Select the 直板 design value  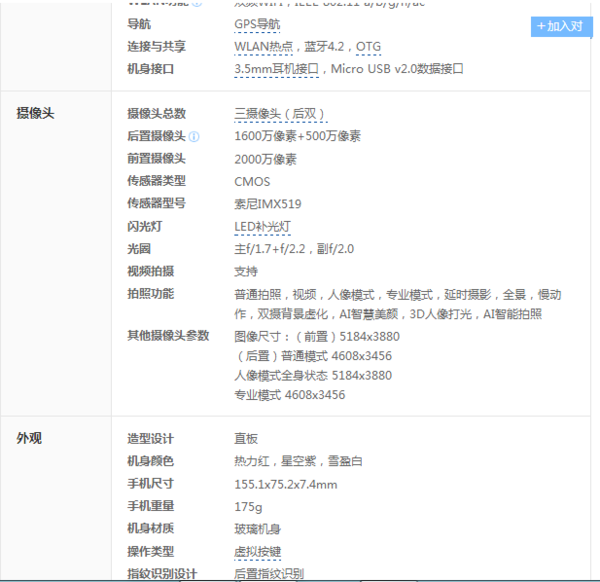click(x=246, y=439)
